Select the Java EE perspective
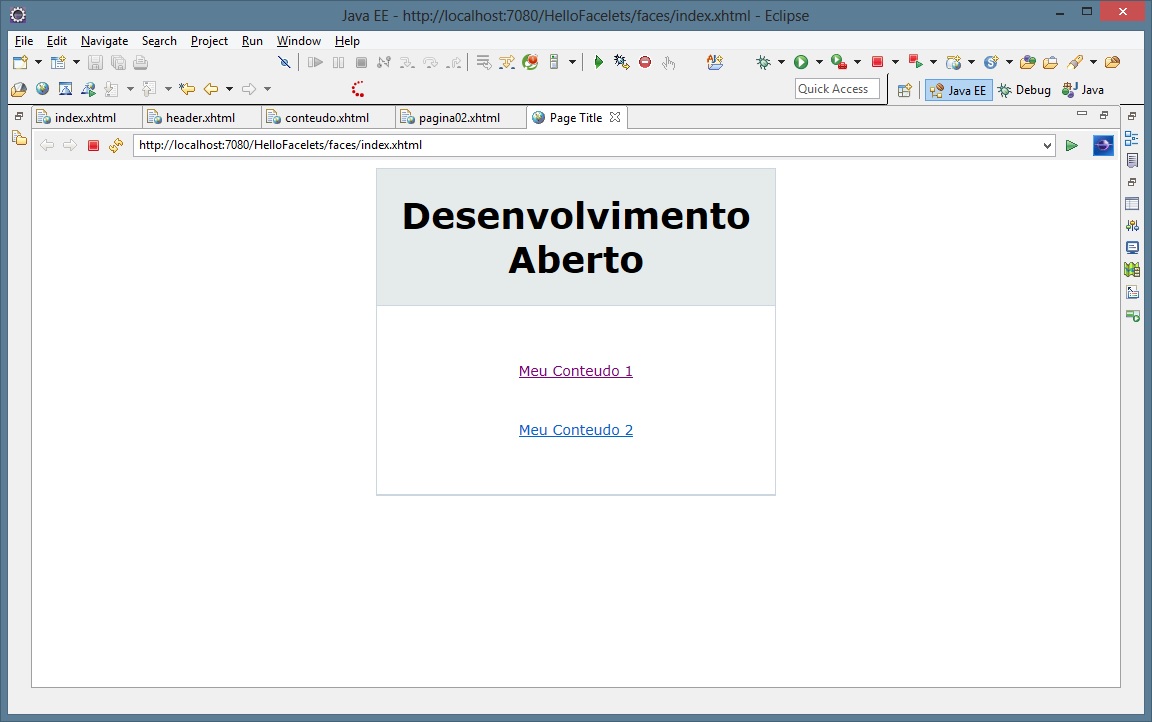 (x=958, y=90)
